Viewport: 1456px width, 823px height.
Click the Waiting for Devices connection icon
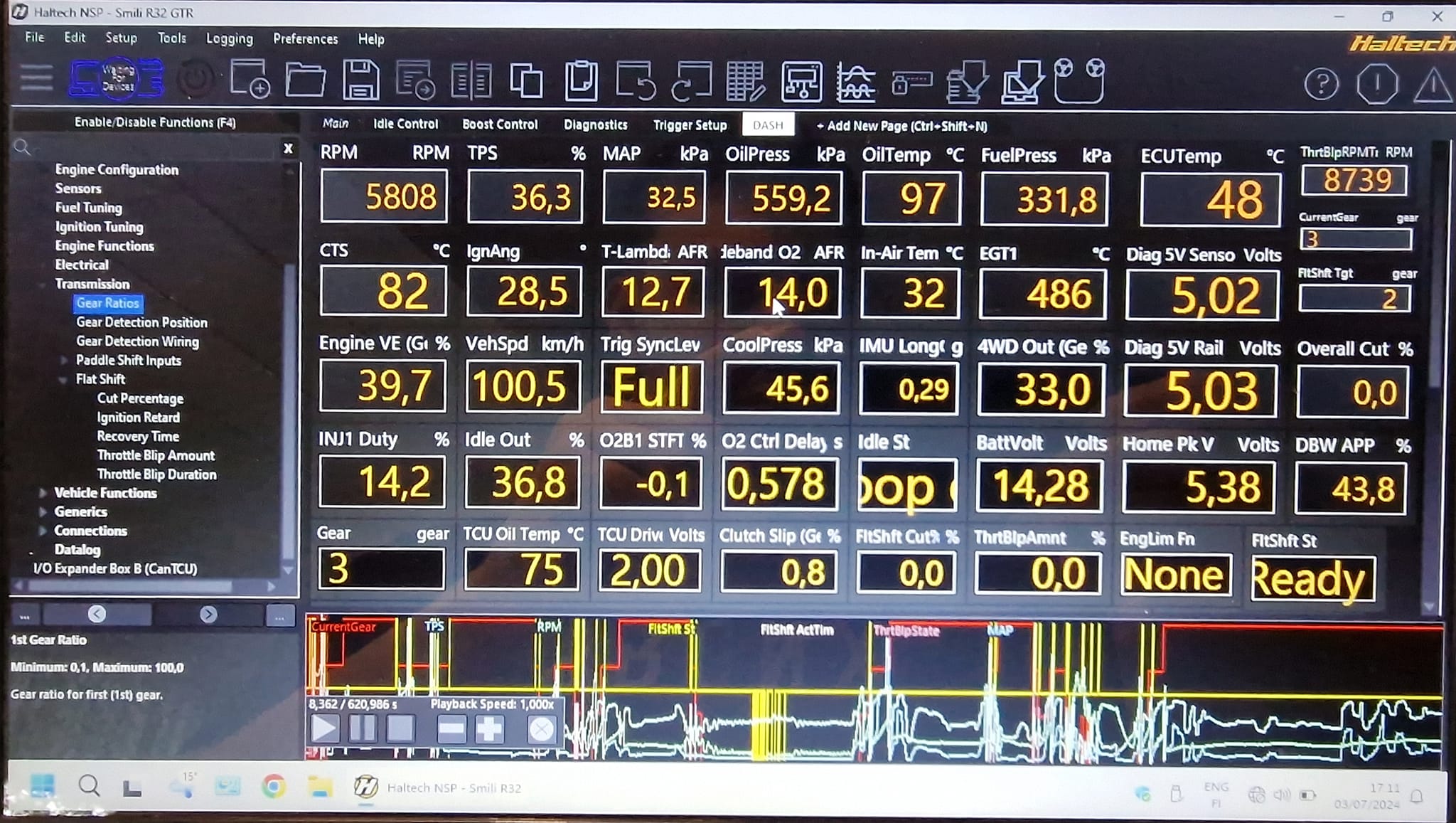(x=117, y=78)
